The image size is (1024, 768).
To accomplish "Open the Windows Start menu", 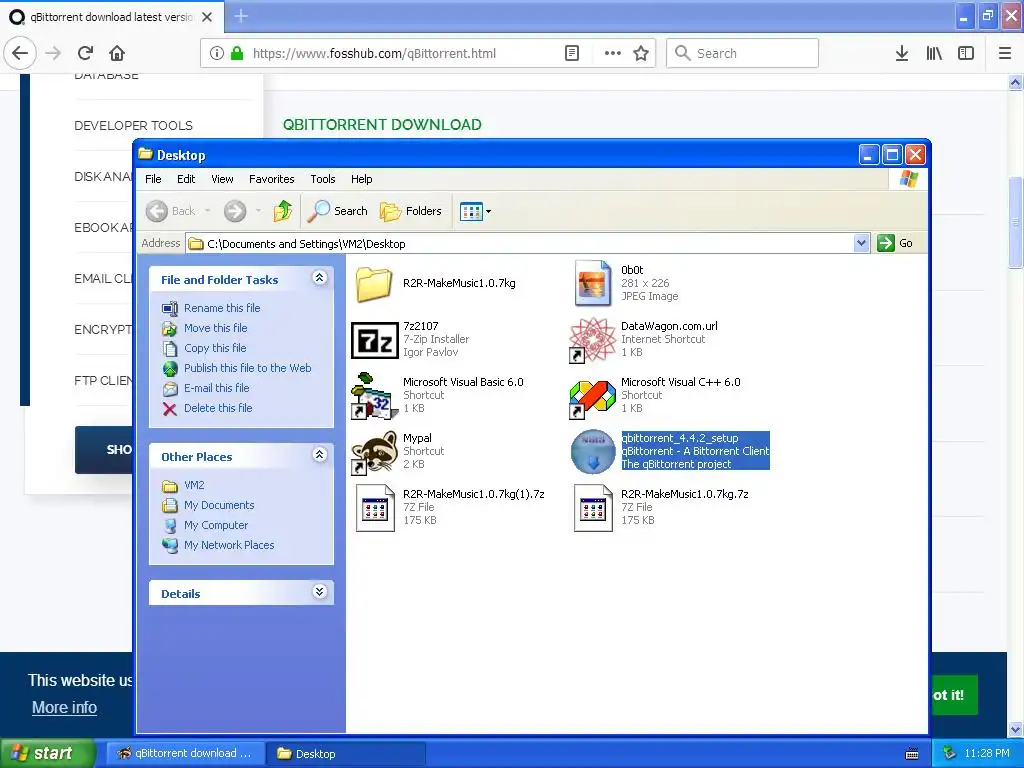I will pyautogui.click(x=47, y=754).
